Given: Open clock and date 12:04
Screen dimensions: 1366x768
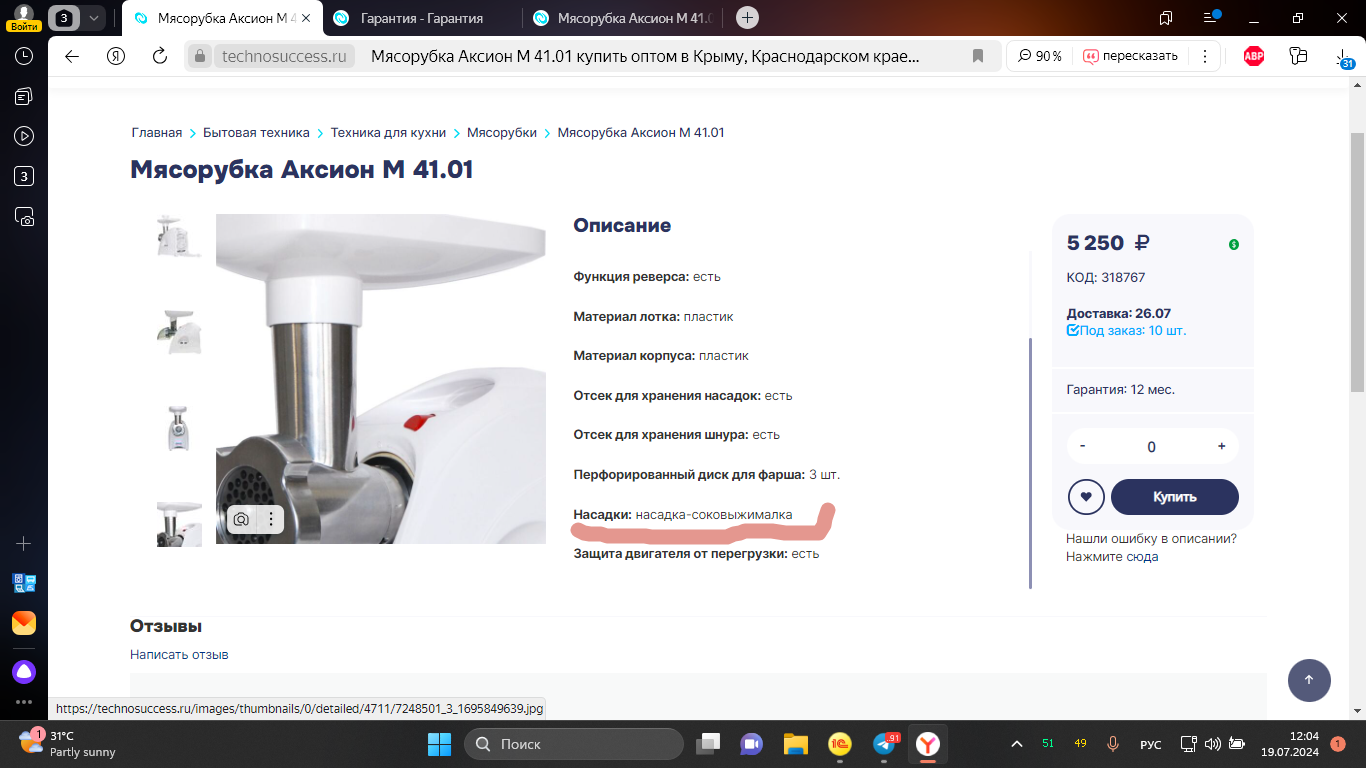Looking at the screenshot, I should (1290, 744).
